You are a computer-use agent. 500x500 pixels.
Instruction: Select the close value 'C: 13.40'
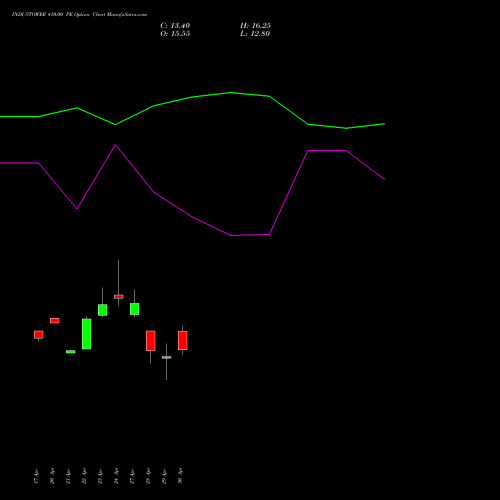pos(175,26)
